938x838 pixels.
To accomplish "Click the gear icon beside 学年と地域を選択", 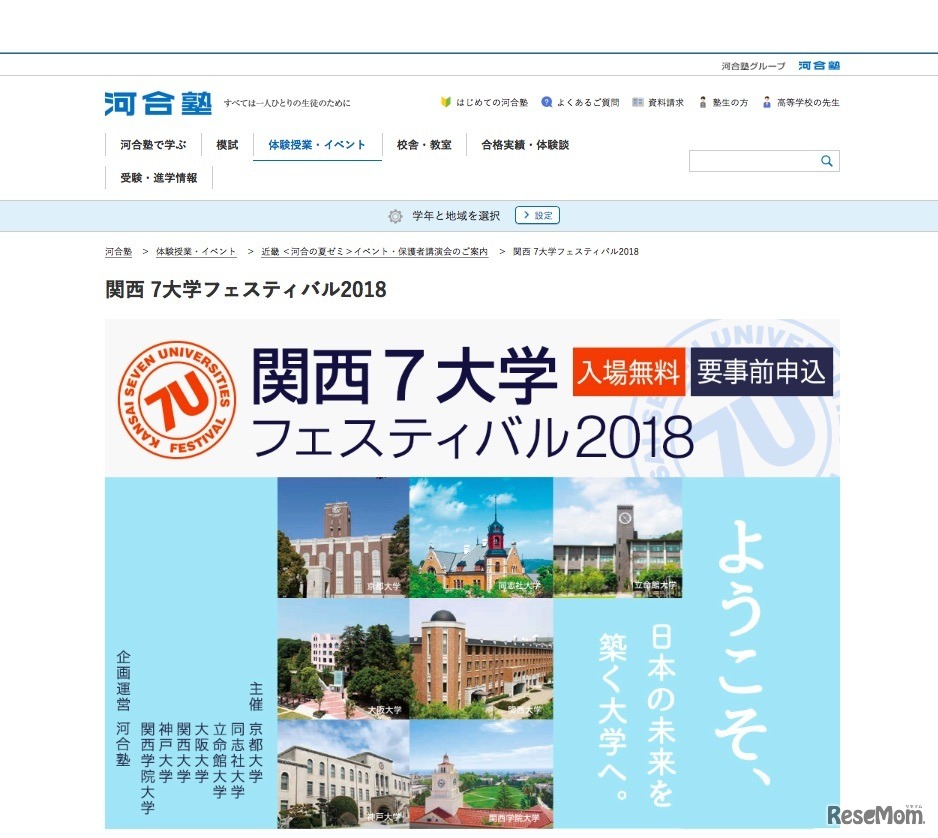I will tap(396, 215).
